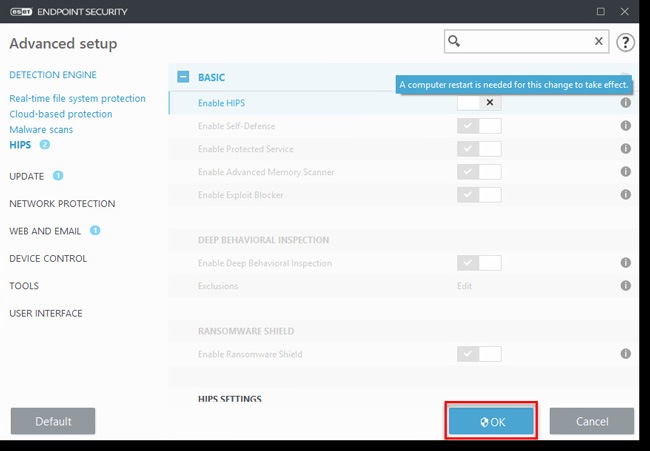Image resolution: width=650 pixels, height=451 pixels.
Task: Click the info icon for Enable Protected Service
Action: tap(626, 148)
